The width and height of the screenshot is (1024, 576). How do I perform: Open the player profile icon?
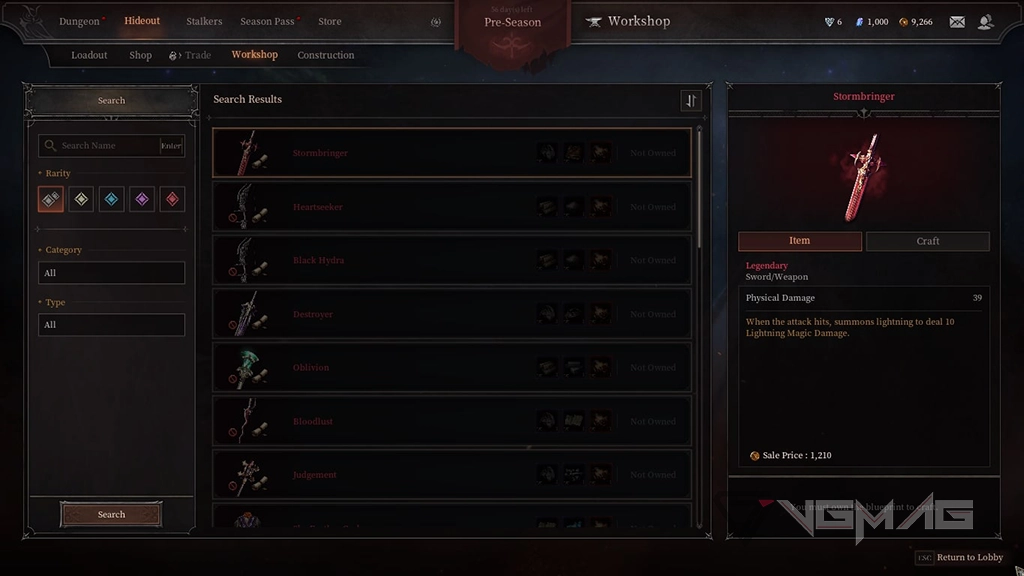(985, 22)
